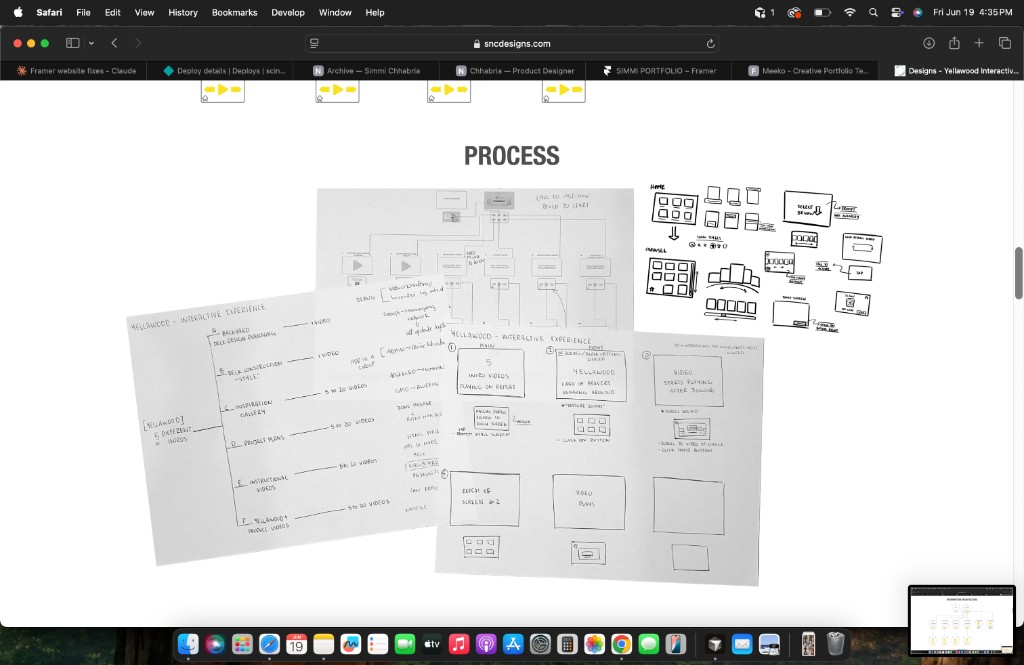Open the Safari menu
1024x665 pixels.
(x=49, y=12)
